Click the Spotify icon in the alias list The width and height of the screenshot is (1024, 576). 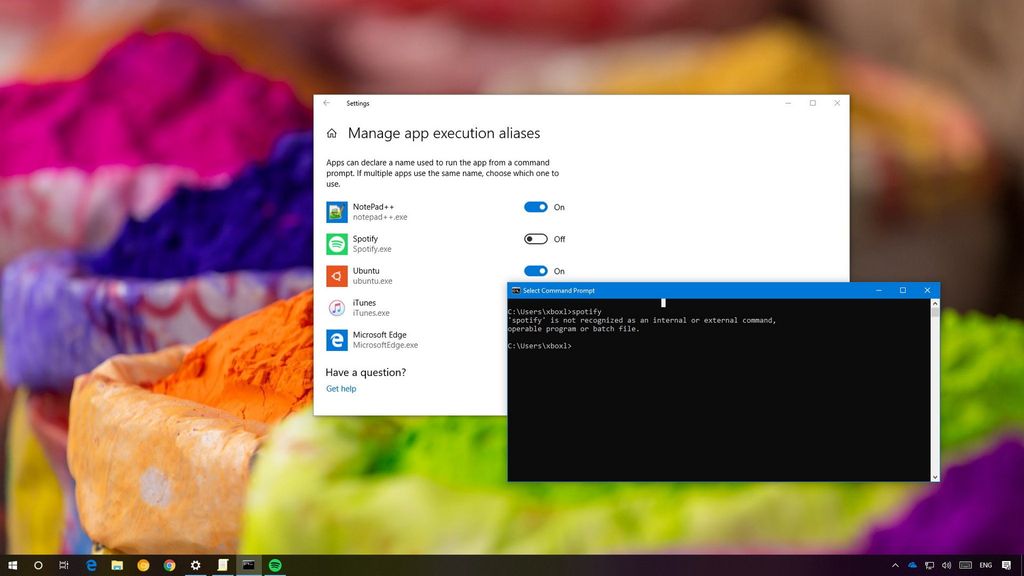[335, 243]
